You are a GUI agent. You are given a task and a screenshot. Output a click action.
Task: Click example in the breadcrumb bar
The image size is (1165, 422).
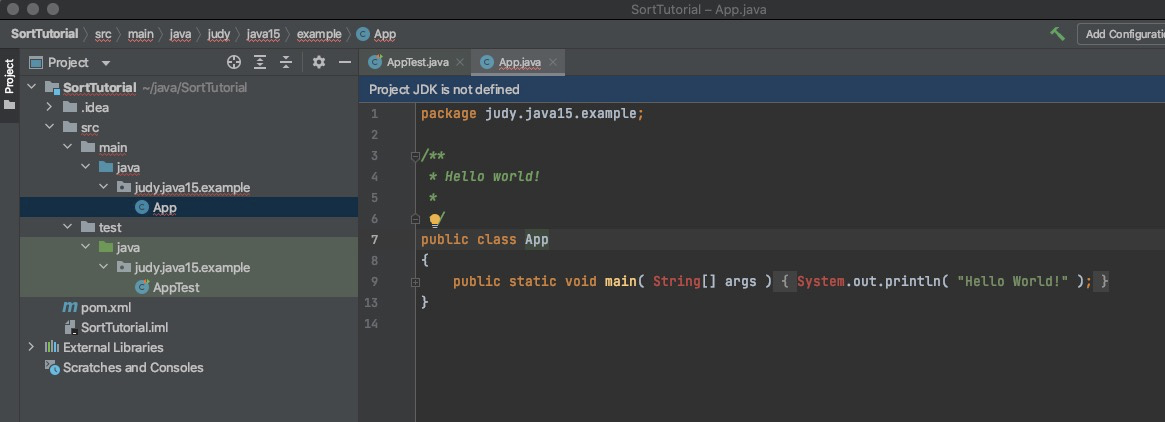tap(319, 34)
